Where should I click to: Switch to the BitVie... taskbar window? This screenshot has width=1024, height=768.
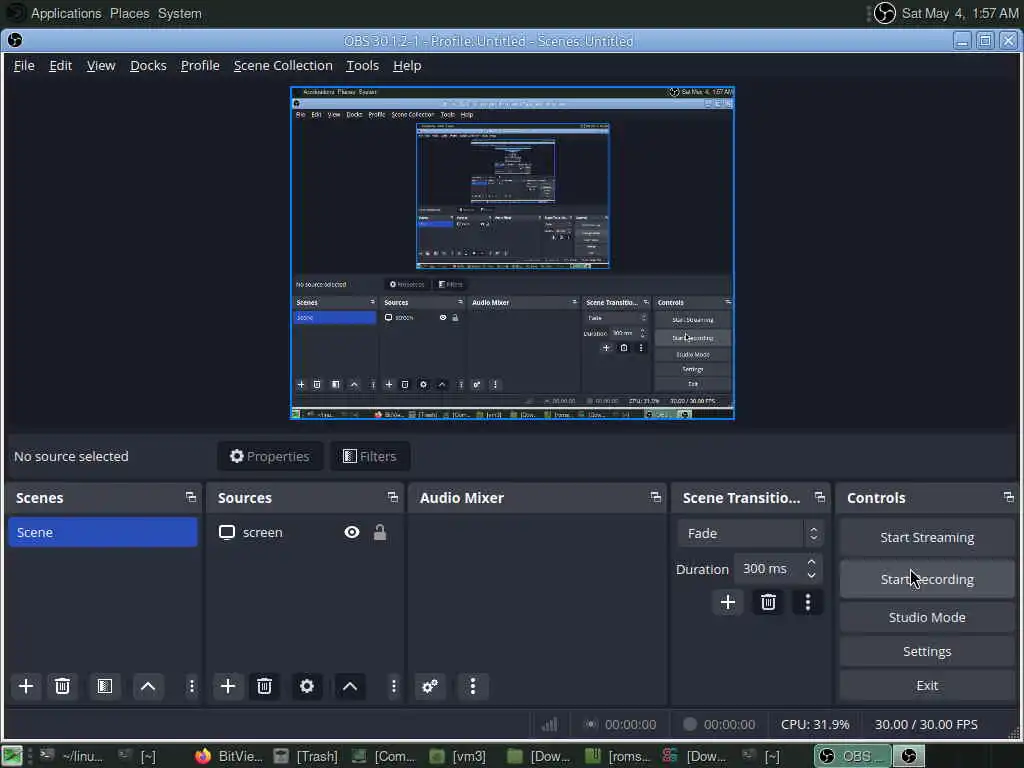tap(229, 756)
